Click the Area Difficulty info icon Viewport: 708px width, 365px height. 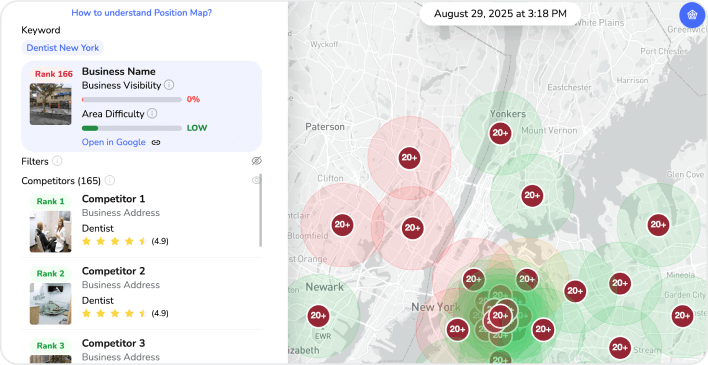coord(152,113)
